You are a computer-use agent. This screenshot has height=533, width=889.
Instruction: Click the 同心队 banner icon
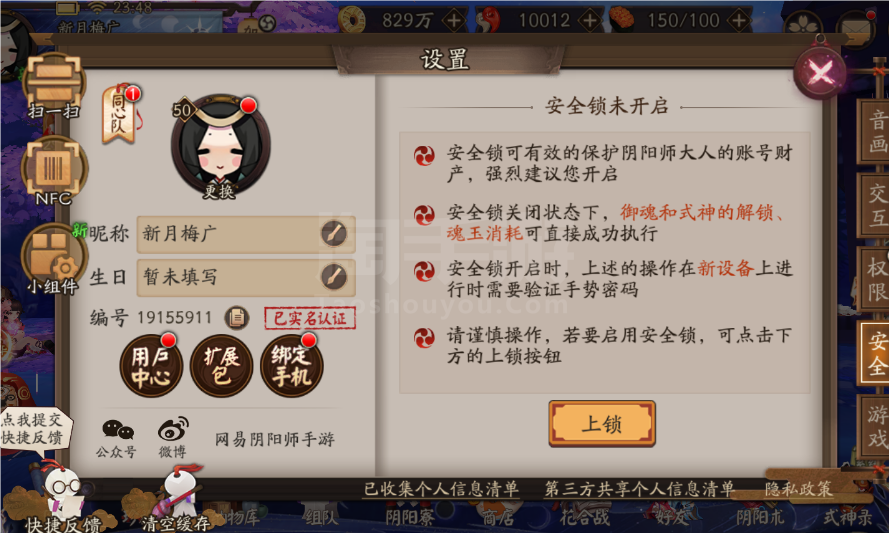120,115
